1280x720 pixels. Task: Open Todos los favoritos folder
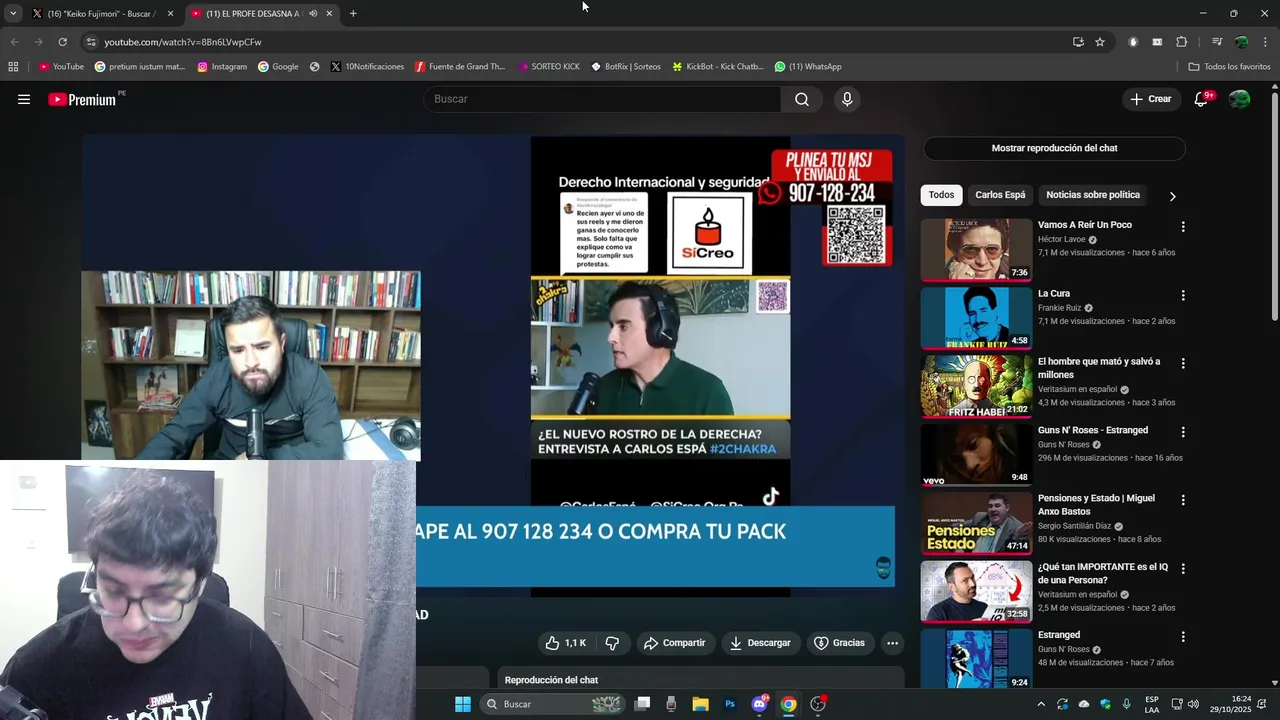tap(1229, 67)
